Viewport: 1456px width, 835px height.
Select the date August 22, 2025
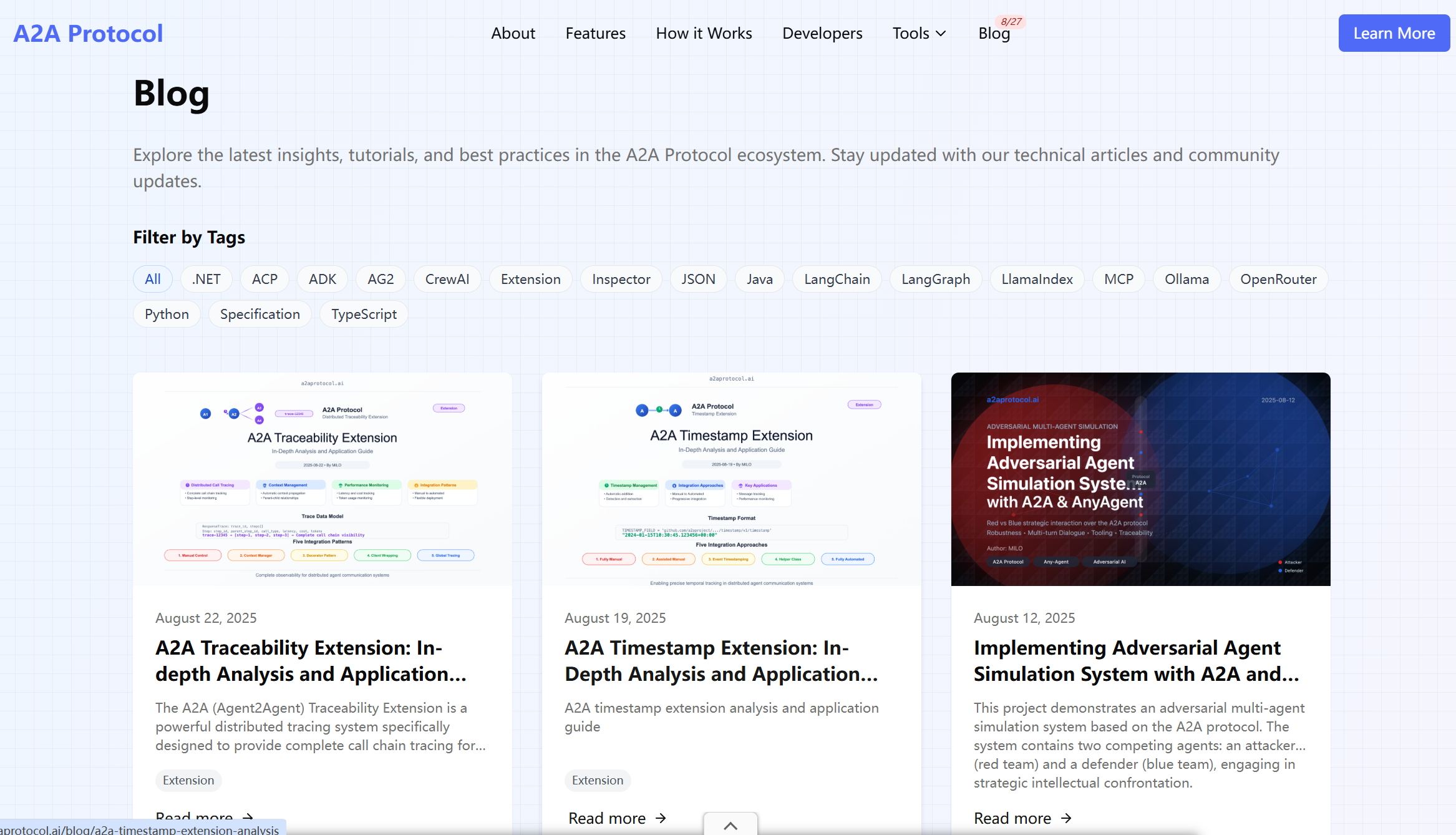206,618
